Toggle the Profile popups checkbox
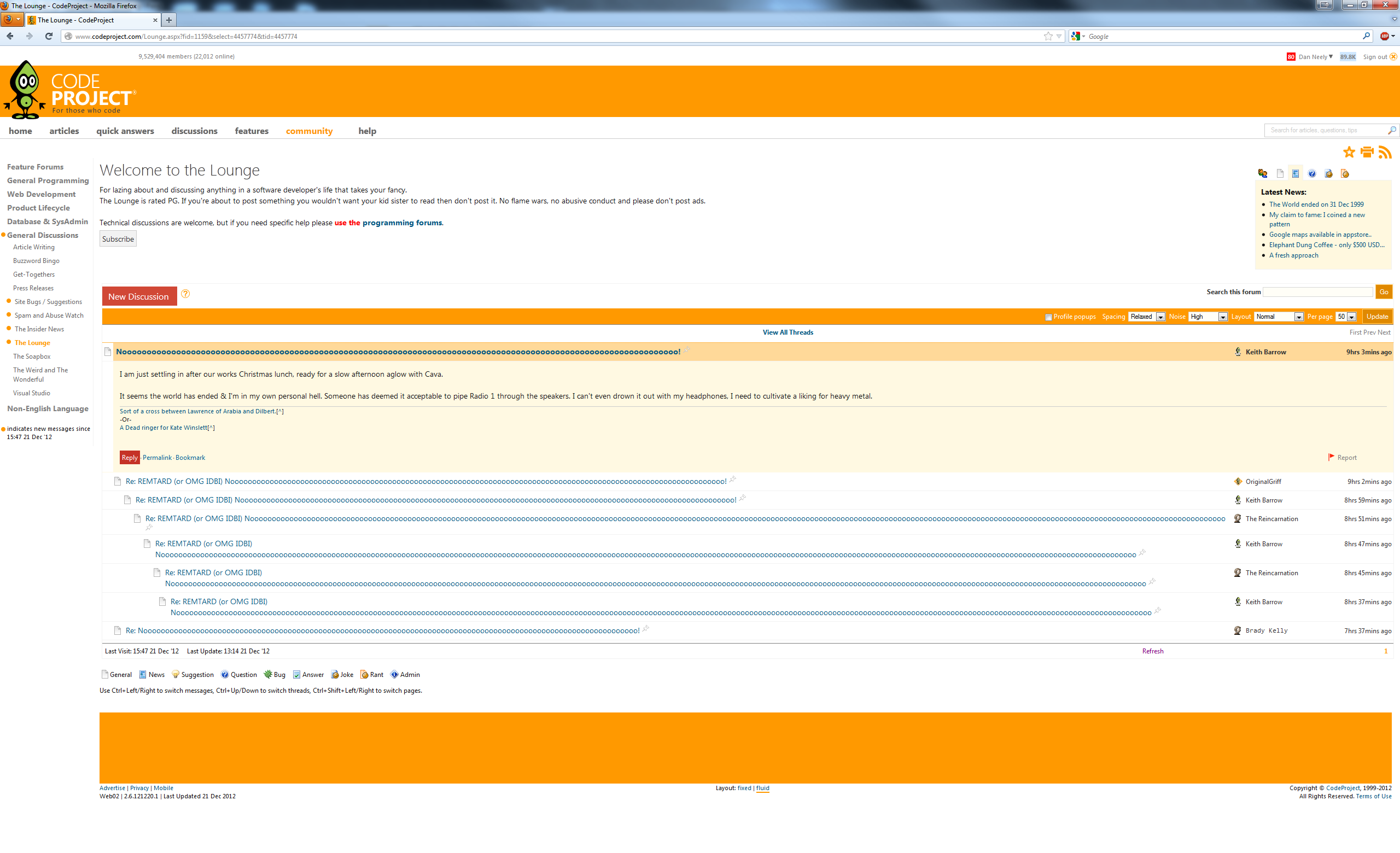This screenshot has width=1400, height=853. [1048, 317]
